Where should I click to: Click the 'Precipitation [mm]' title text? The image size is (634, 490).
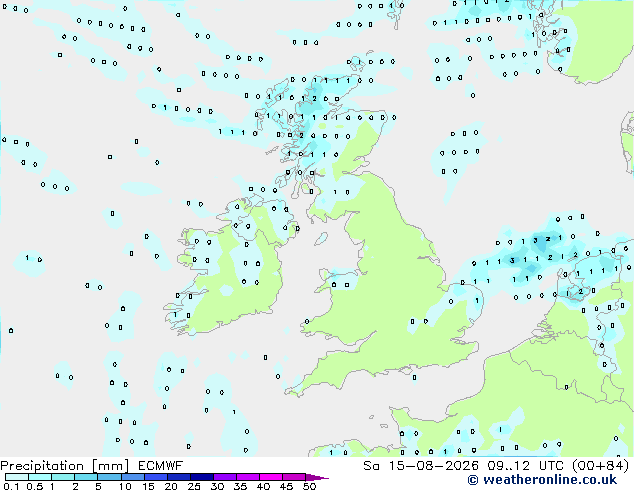pyautogui.click(x=65, y=466)
